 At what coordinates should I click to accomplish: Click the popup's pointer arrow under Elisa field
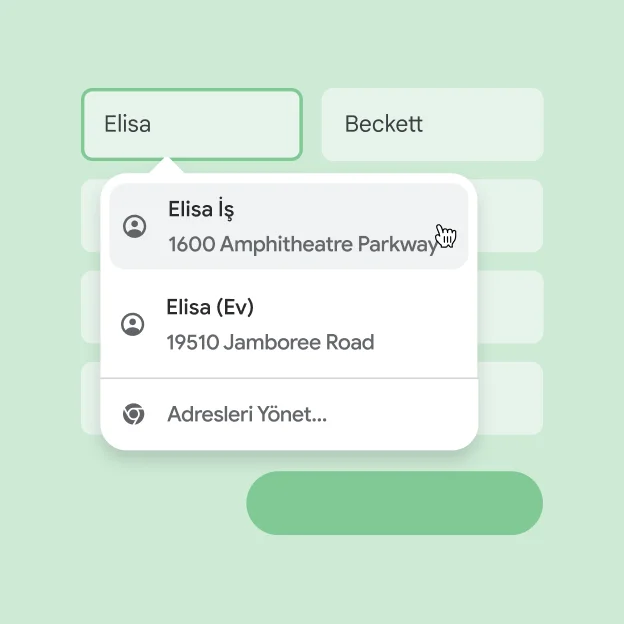(168, 166)
